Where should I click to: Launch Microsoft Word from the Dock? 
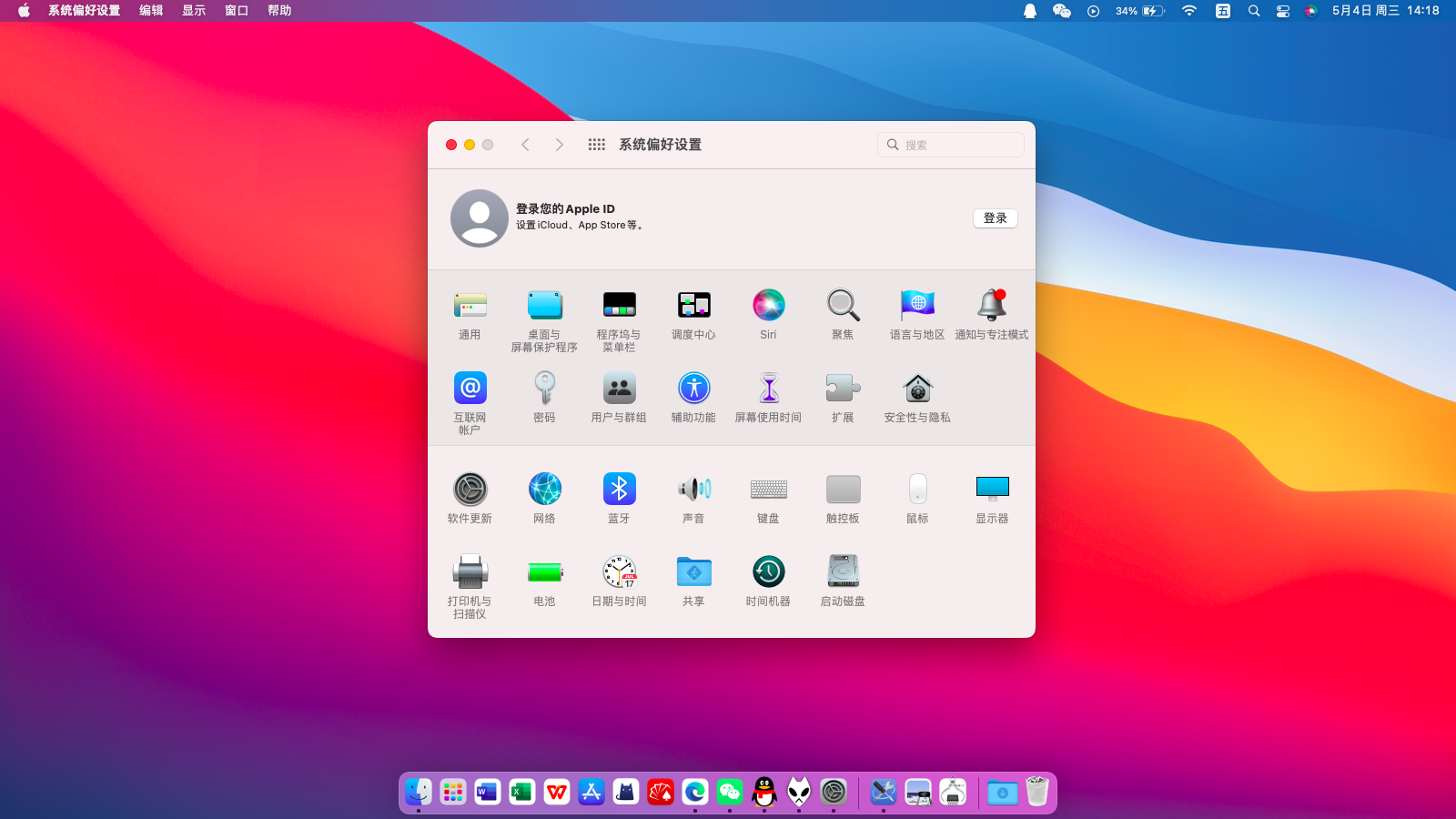488,793
